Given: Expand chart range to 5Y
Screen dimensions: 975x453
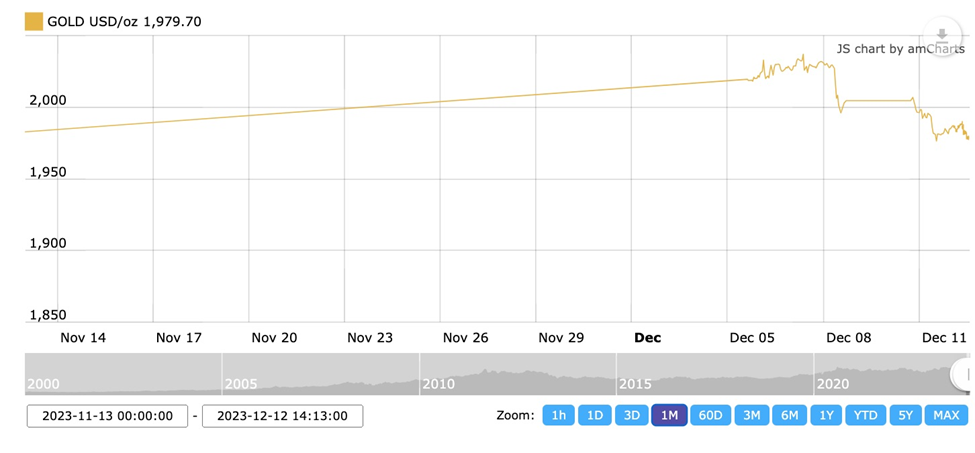Looking at the screenshot, I should click(x=905, y=415).
